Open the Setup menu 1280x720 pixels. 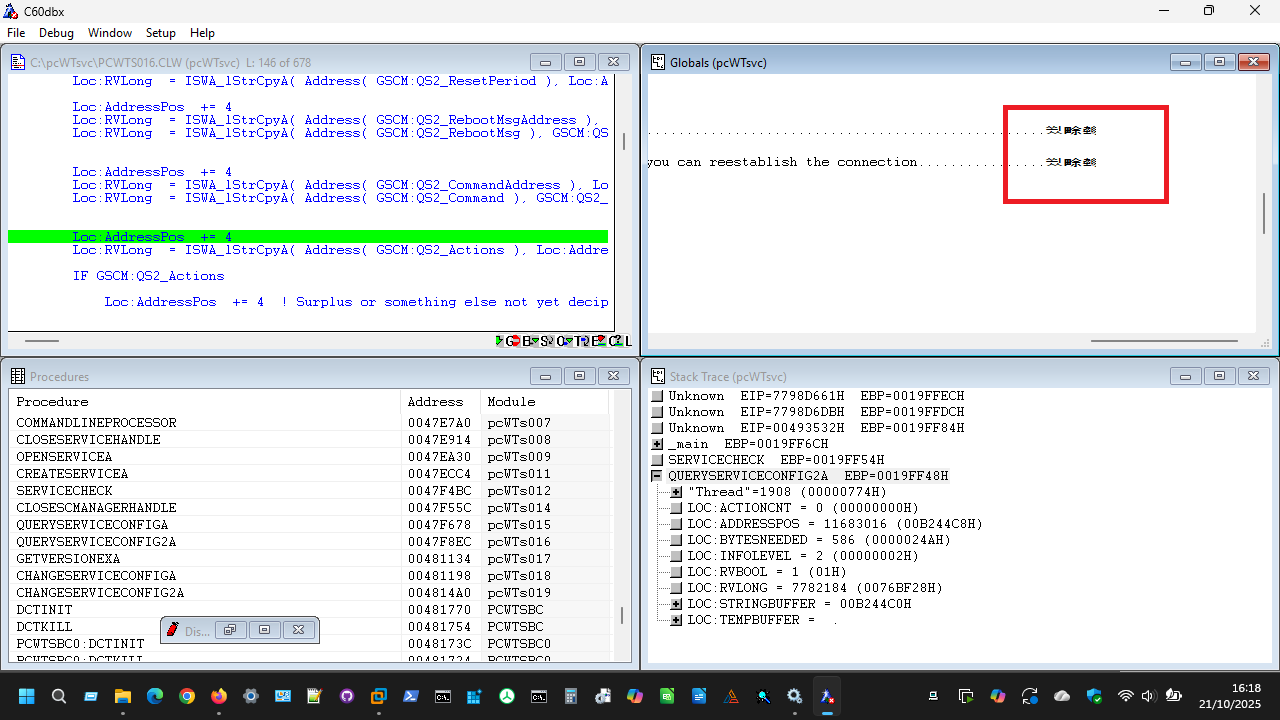[x=160, y=33]
